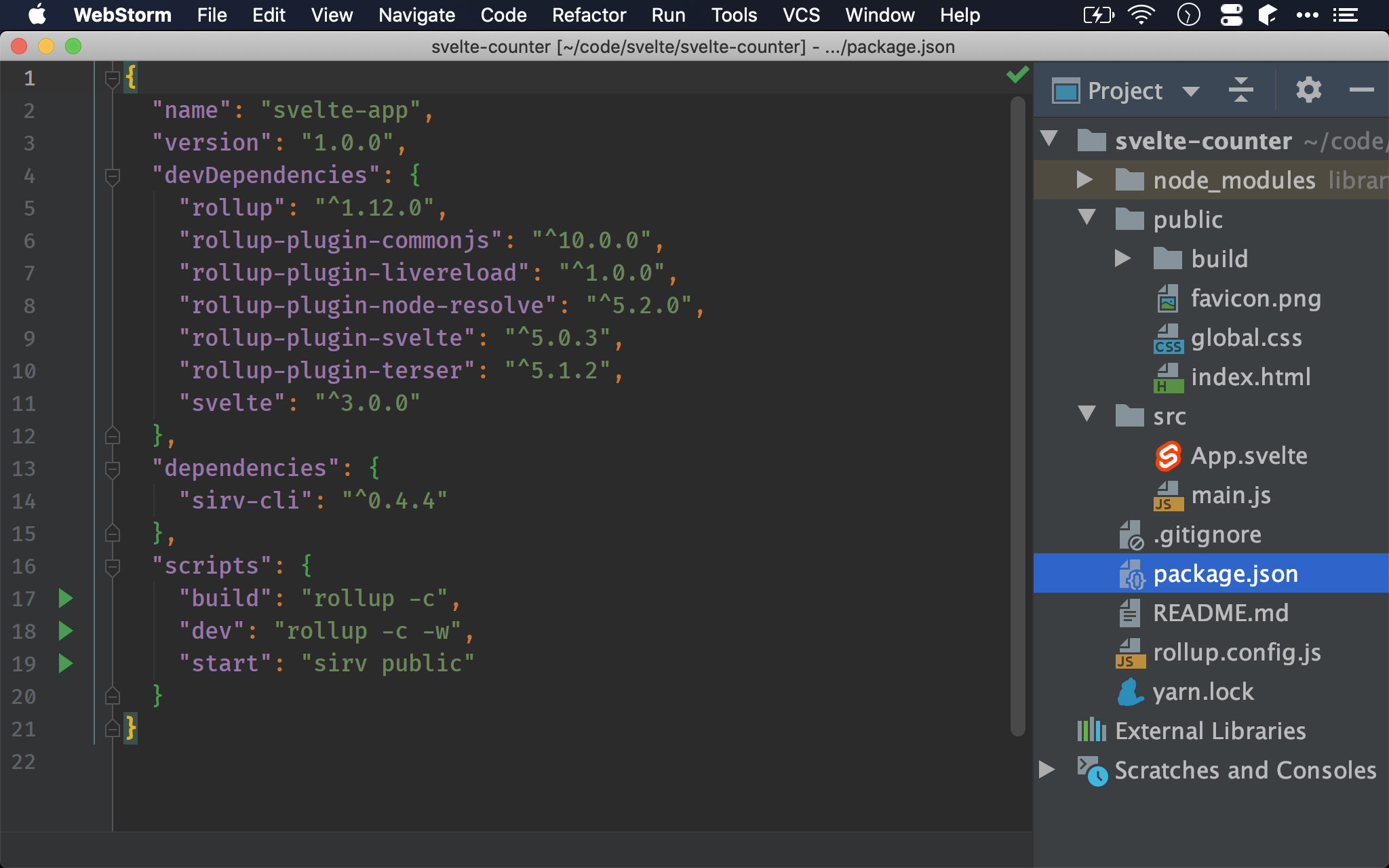Screen dimensions: 1389x868
Task: Select index.html in the project tree
Action: click(1251, 378)
